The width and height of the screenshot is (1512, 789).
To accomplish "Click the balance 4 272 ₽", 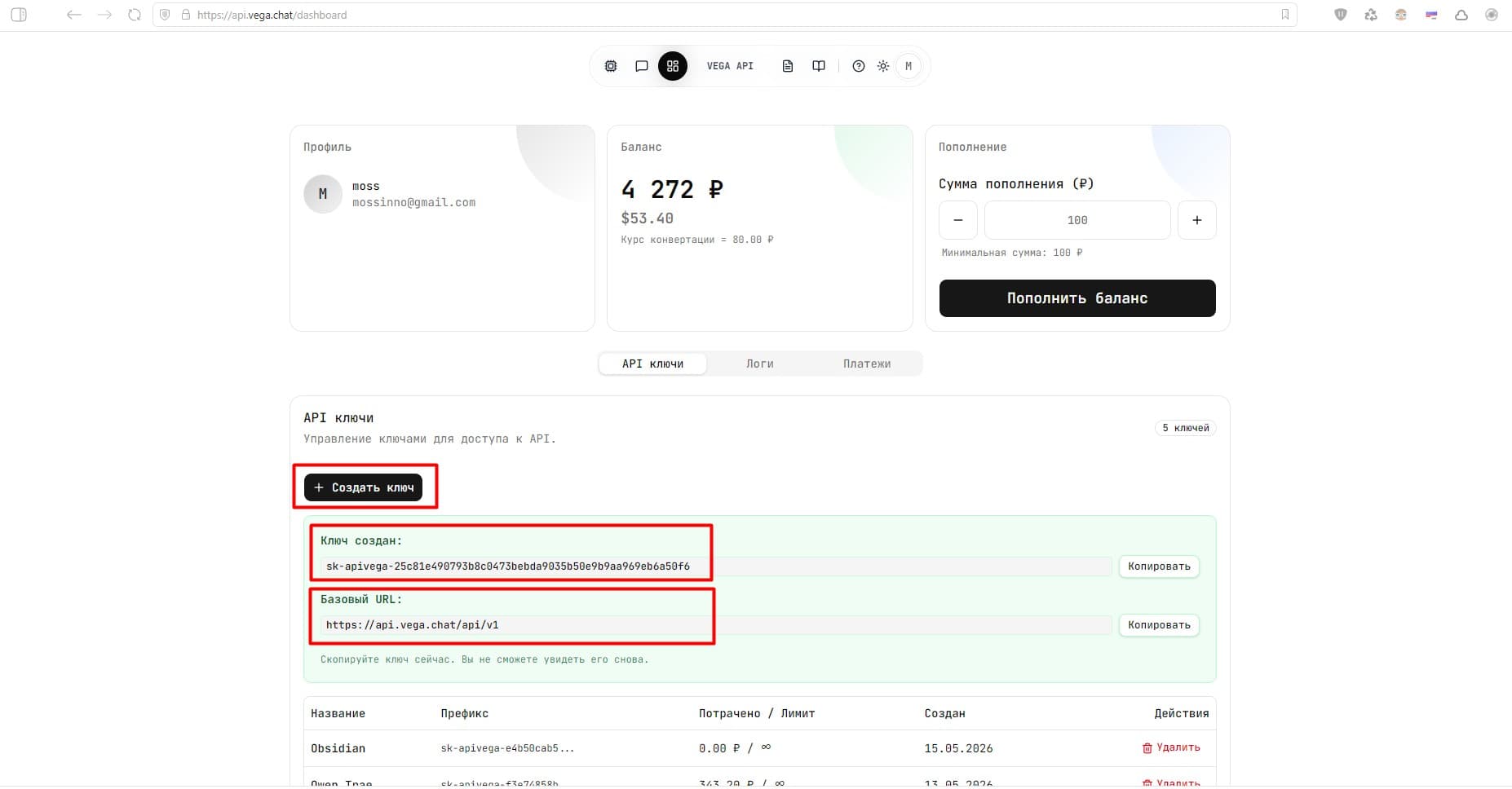I will point(672,189).
